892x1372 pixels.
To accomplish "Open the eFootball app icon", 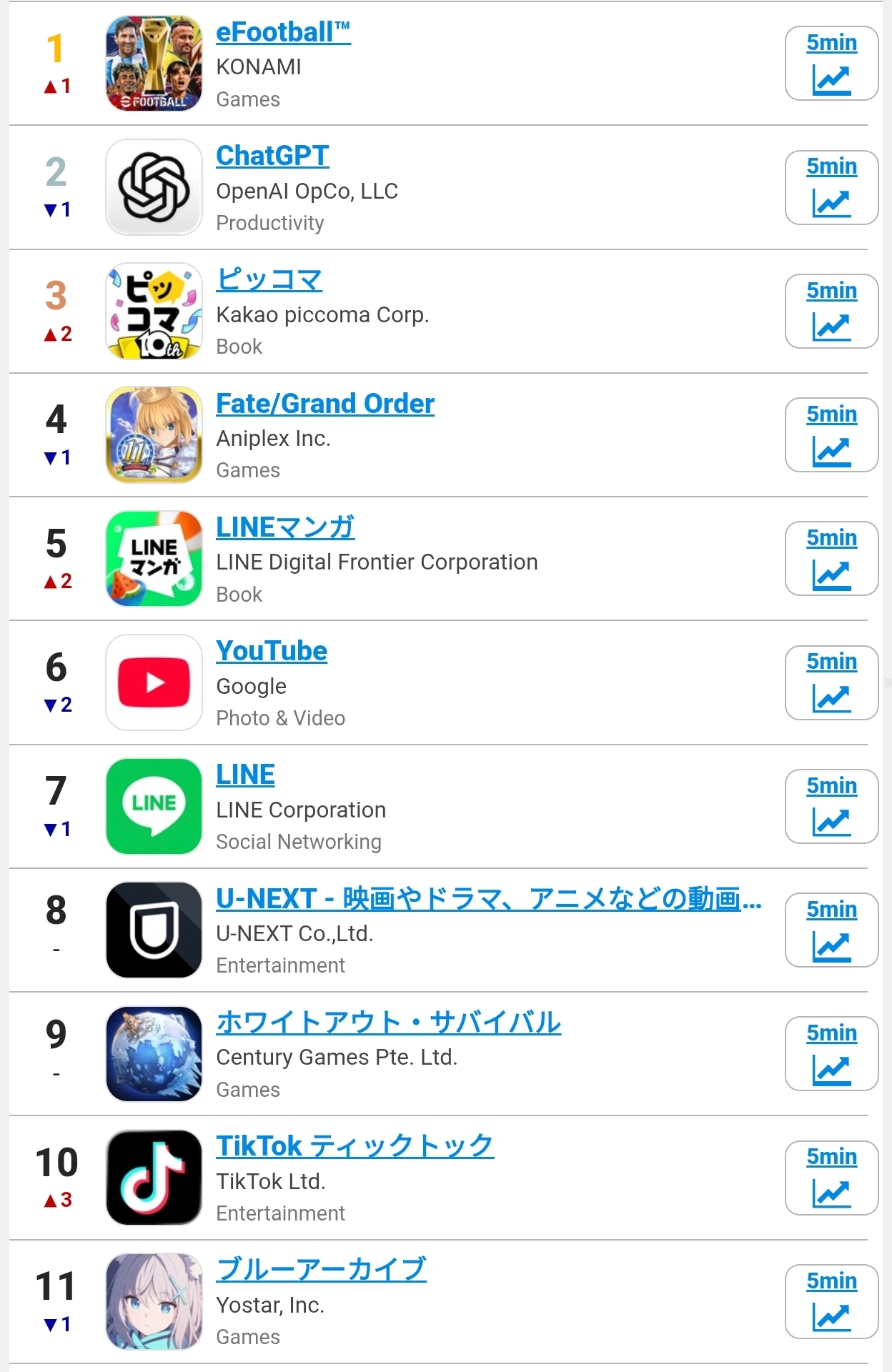I will tap(154, 64).
